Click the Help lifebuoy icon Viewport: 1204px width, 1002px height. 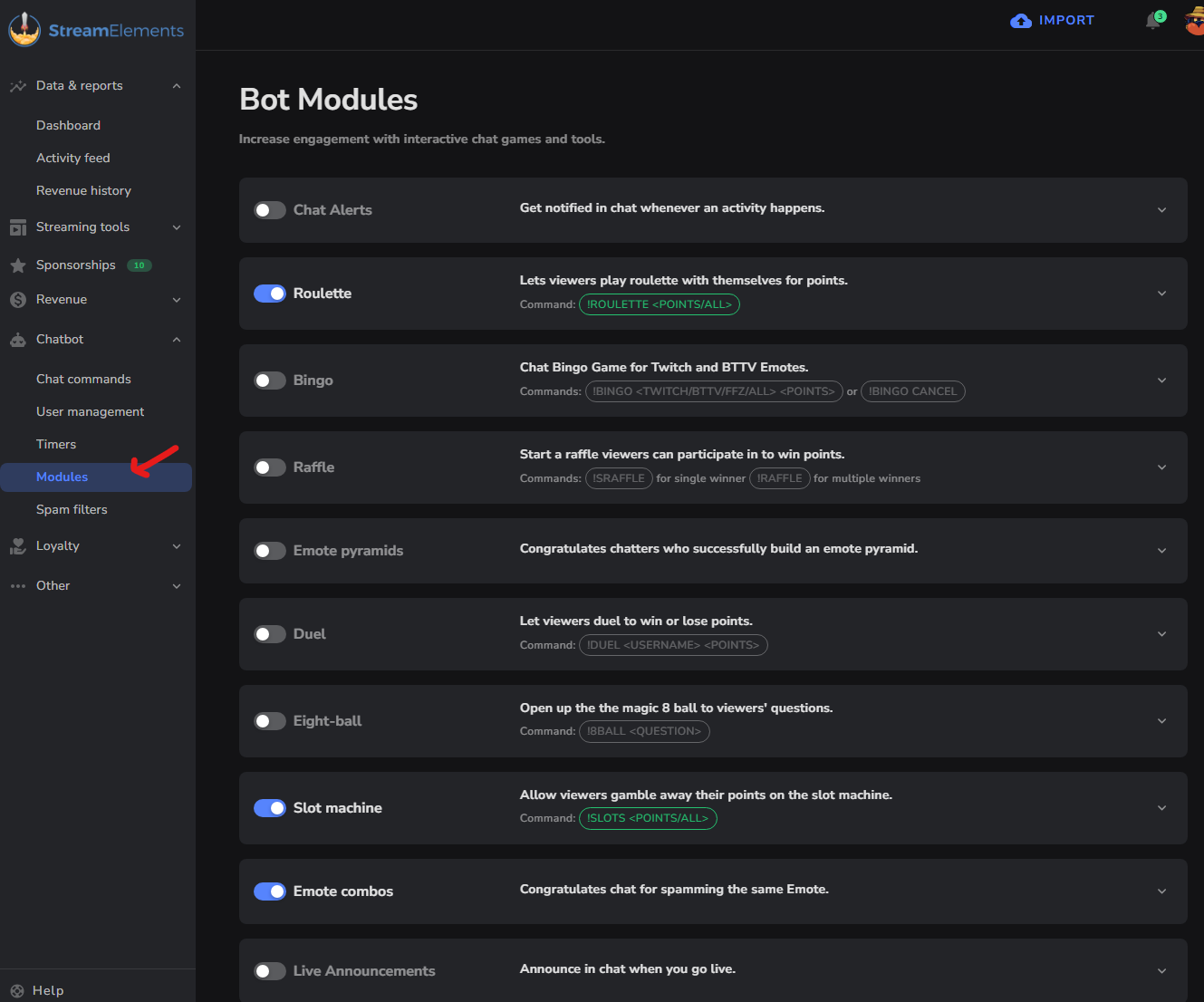tap(17, 991)
